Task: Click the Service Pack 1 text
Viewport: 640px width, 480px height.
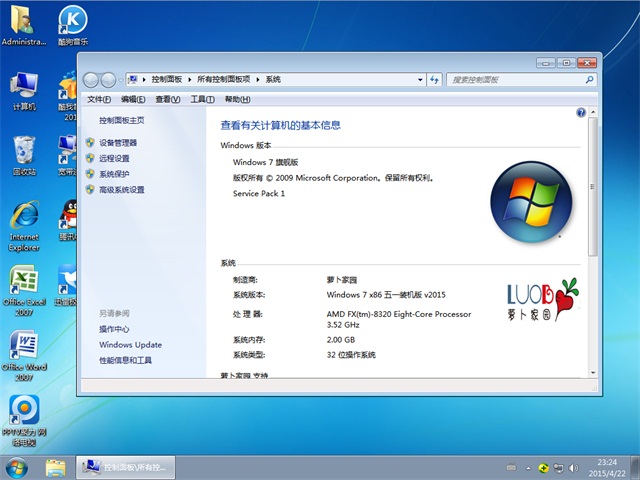Action: point(259,193)
